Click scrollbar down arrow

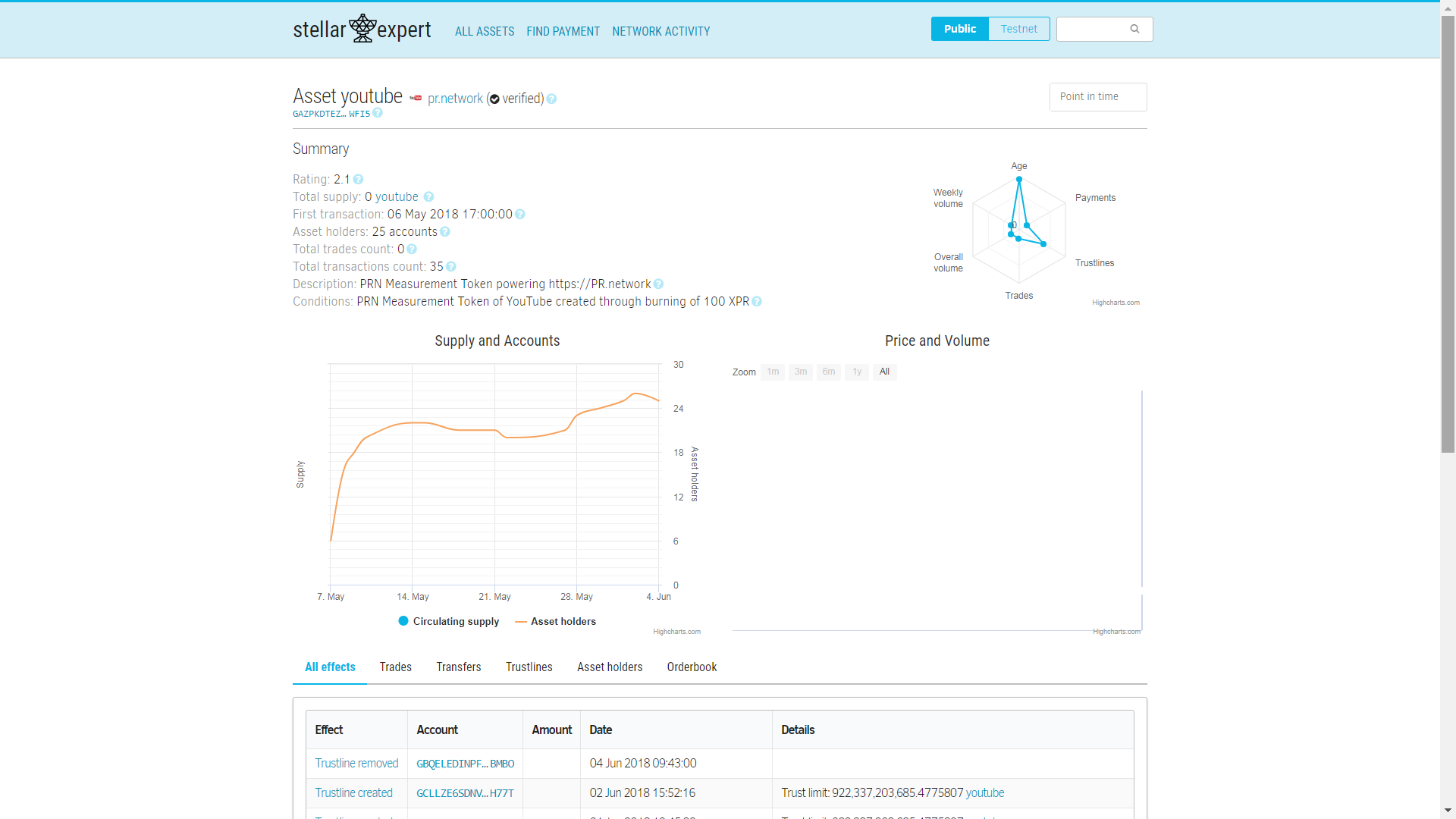(x=1448, y=811)
